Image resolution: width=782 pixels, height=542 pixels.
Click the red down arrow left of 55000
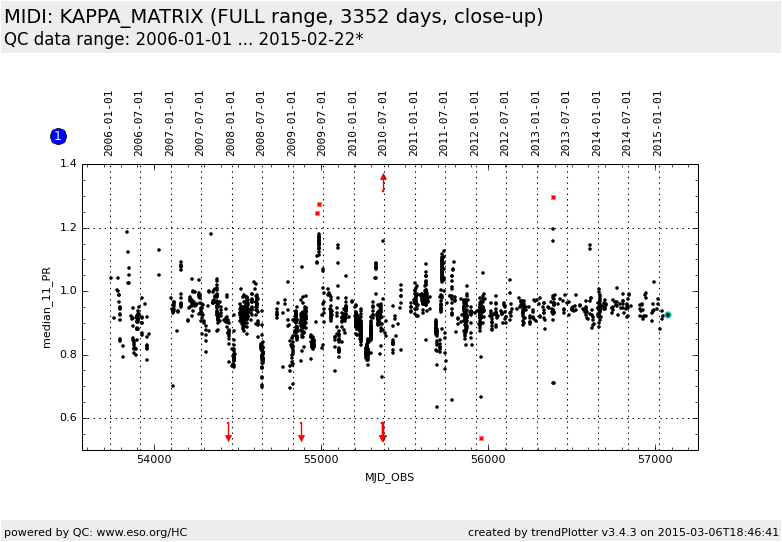point(301,433)
